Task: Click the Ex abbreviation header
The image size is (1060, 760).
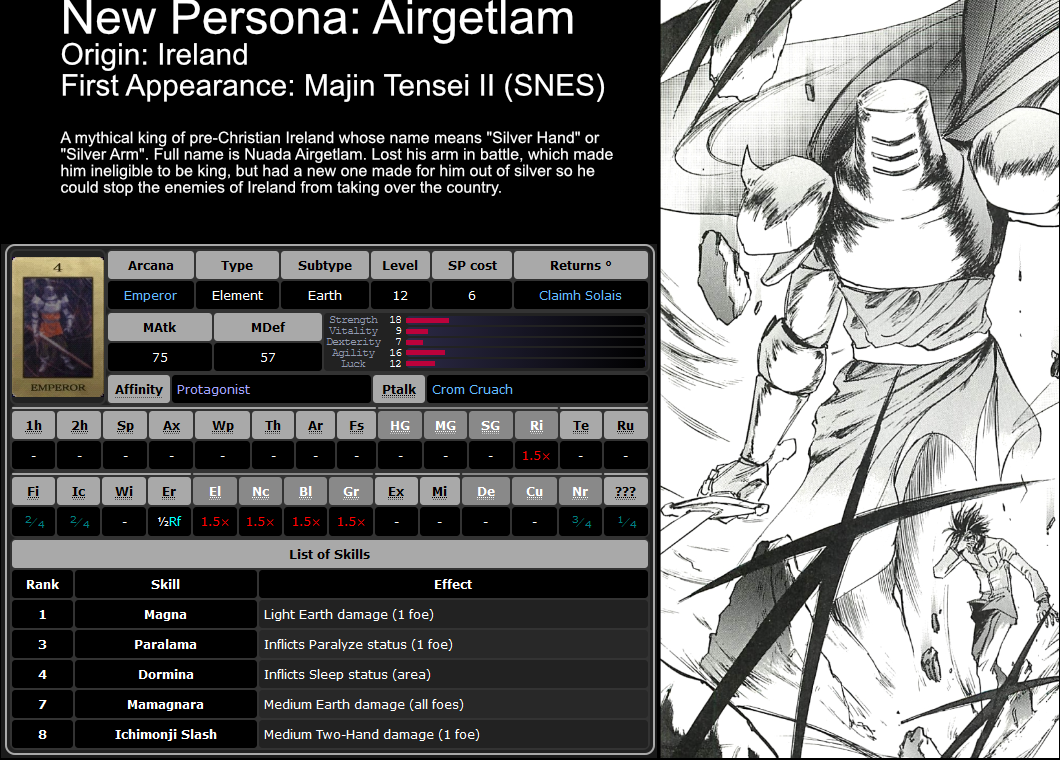Action: (x=396, y=492)
